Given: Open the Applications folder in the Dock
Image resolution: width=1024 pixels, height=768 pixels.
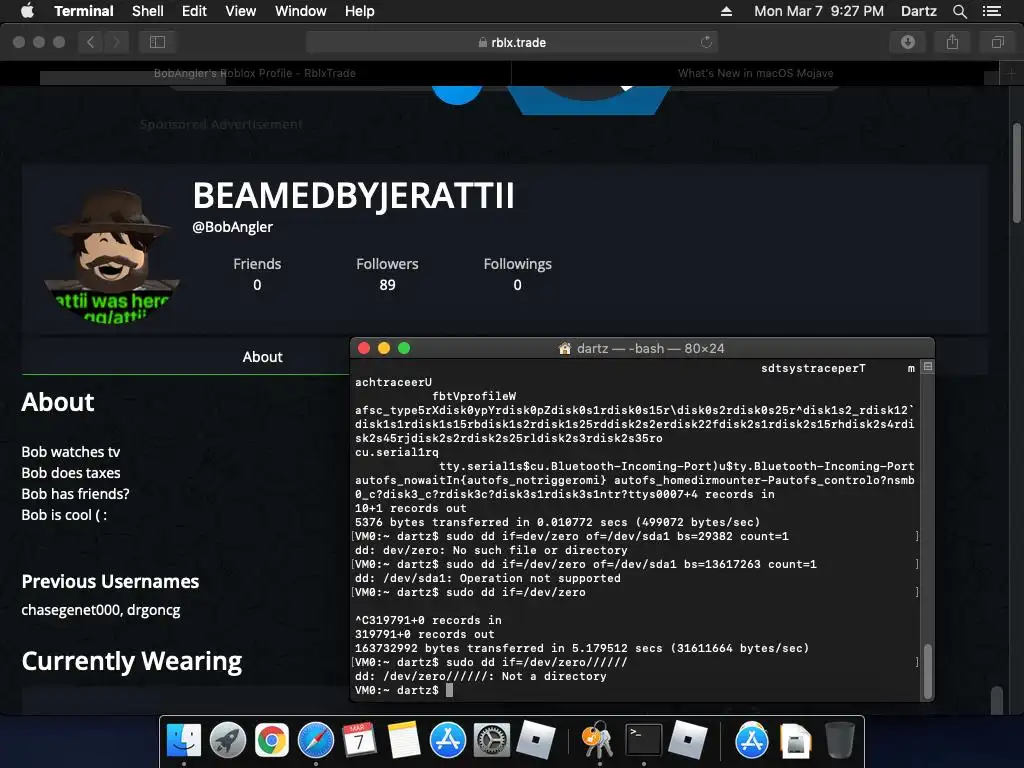Looking at the screenshot, I should [752, 741].
